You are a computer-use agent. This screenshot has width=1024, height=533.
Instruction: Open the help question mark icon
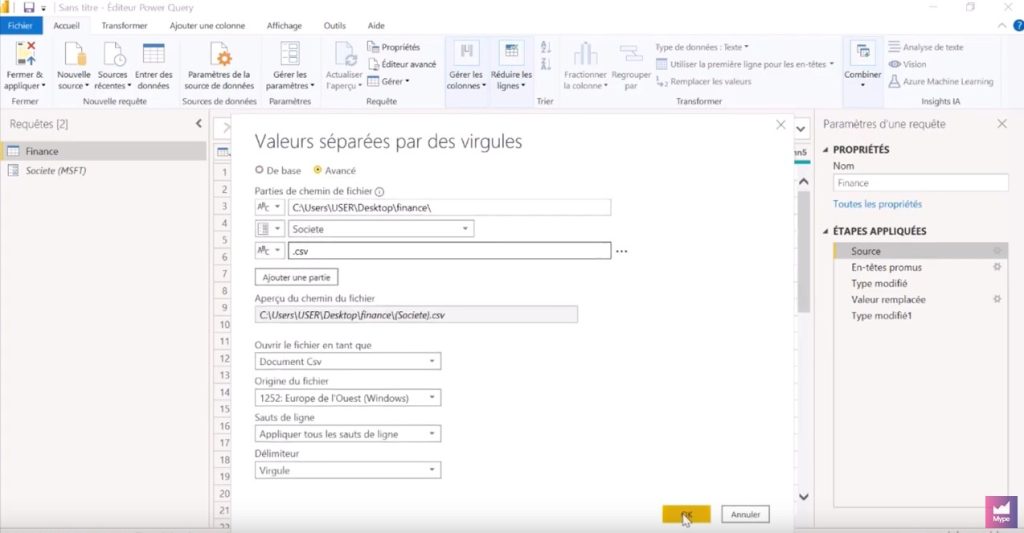(1017, 25)
